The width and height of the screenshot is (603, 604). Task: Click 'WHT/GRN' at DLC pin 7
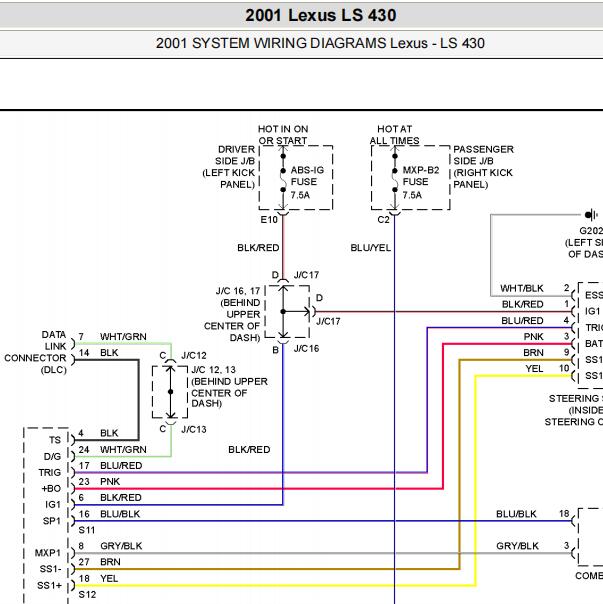click(x=123, y=337)
